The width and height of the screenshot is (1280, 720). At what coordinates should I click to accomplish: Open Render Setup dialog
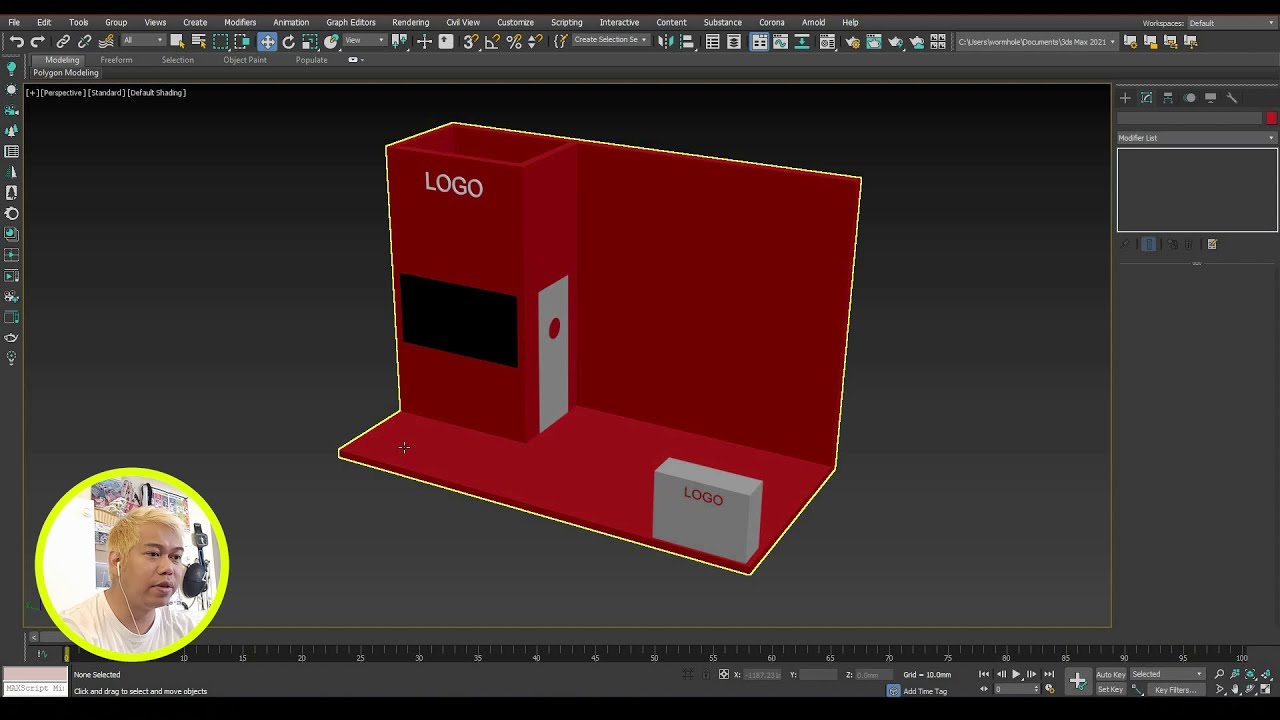(x=852, y=41)
